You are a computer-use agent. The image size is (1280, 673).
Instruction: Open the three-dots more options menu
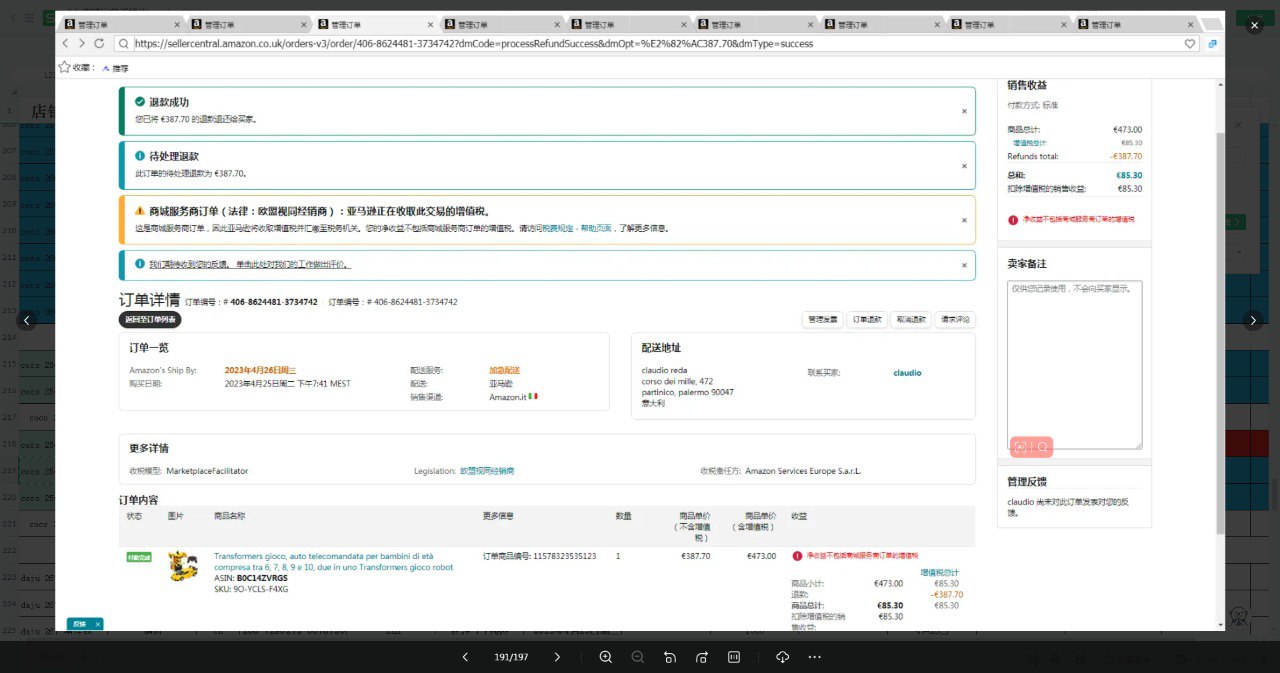click(x=814, y=657)
